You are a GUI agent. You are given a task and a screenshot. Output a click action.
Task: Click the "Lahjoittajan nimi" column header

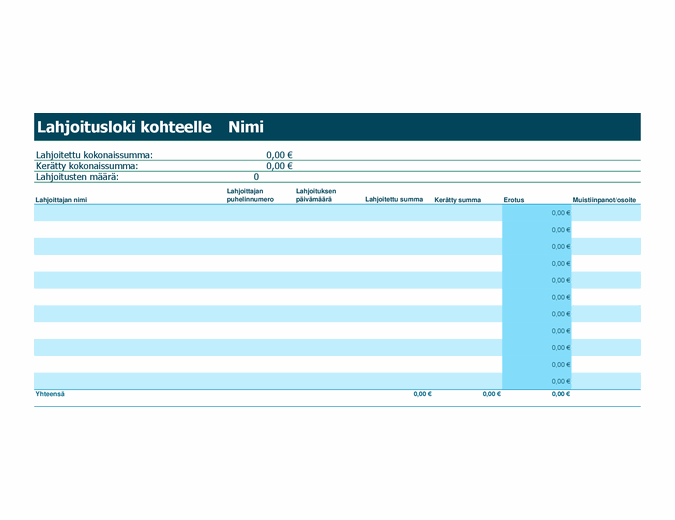[x=61, y=200]
